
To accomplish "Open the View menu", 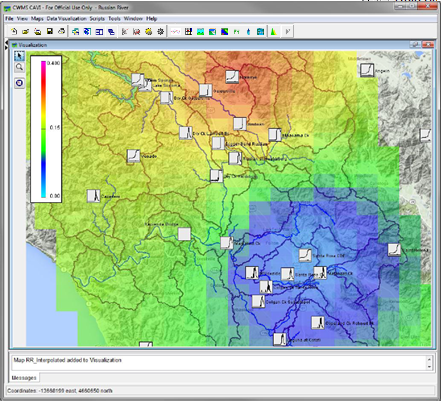I will (x=22, y=19).
